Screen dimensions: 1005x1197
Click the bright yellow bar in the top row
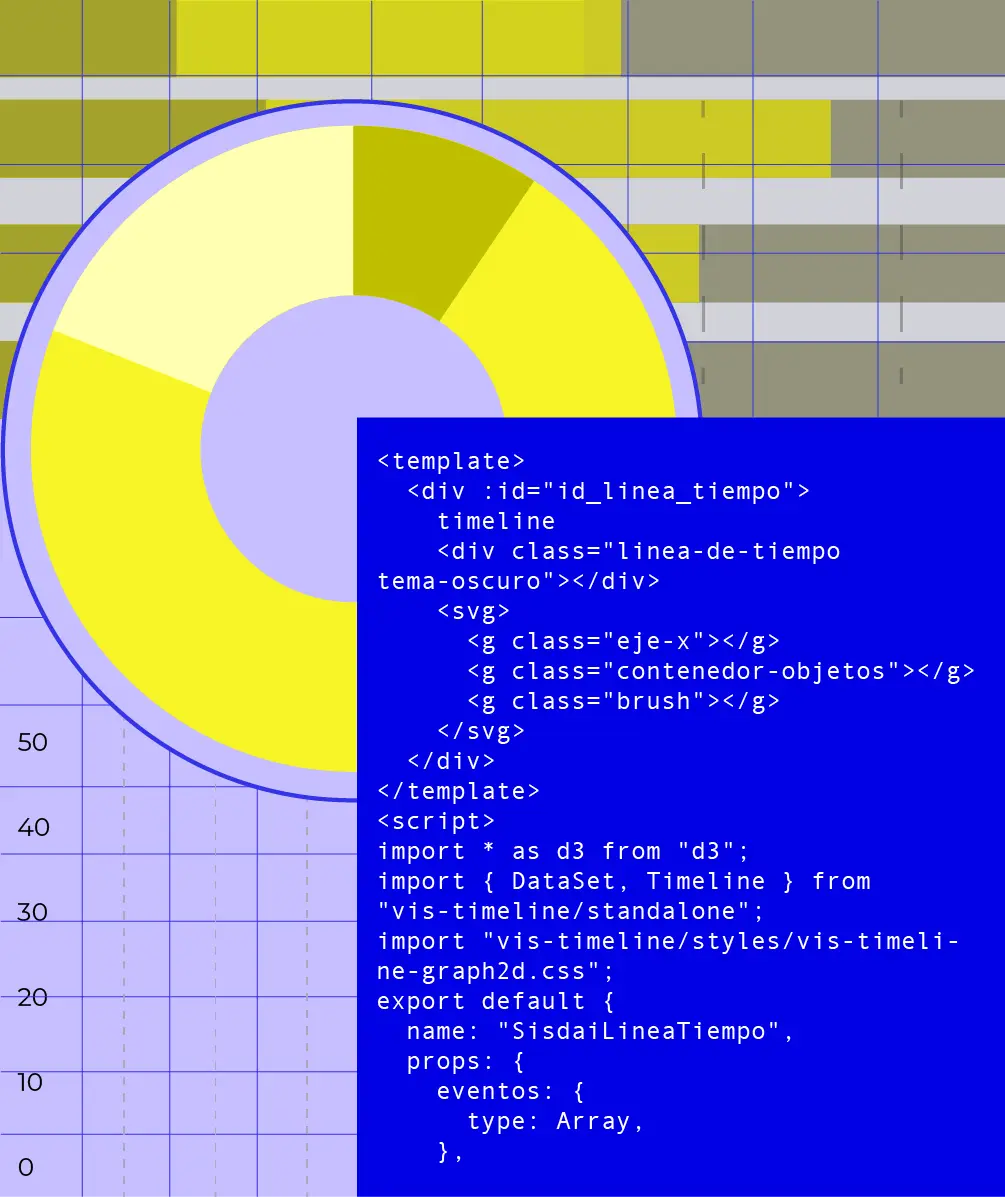pyautogui.click(x=398, y=37)
